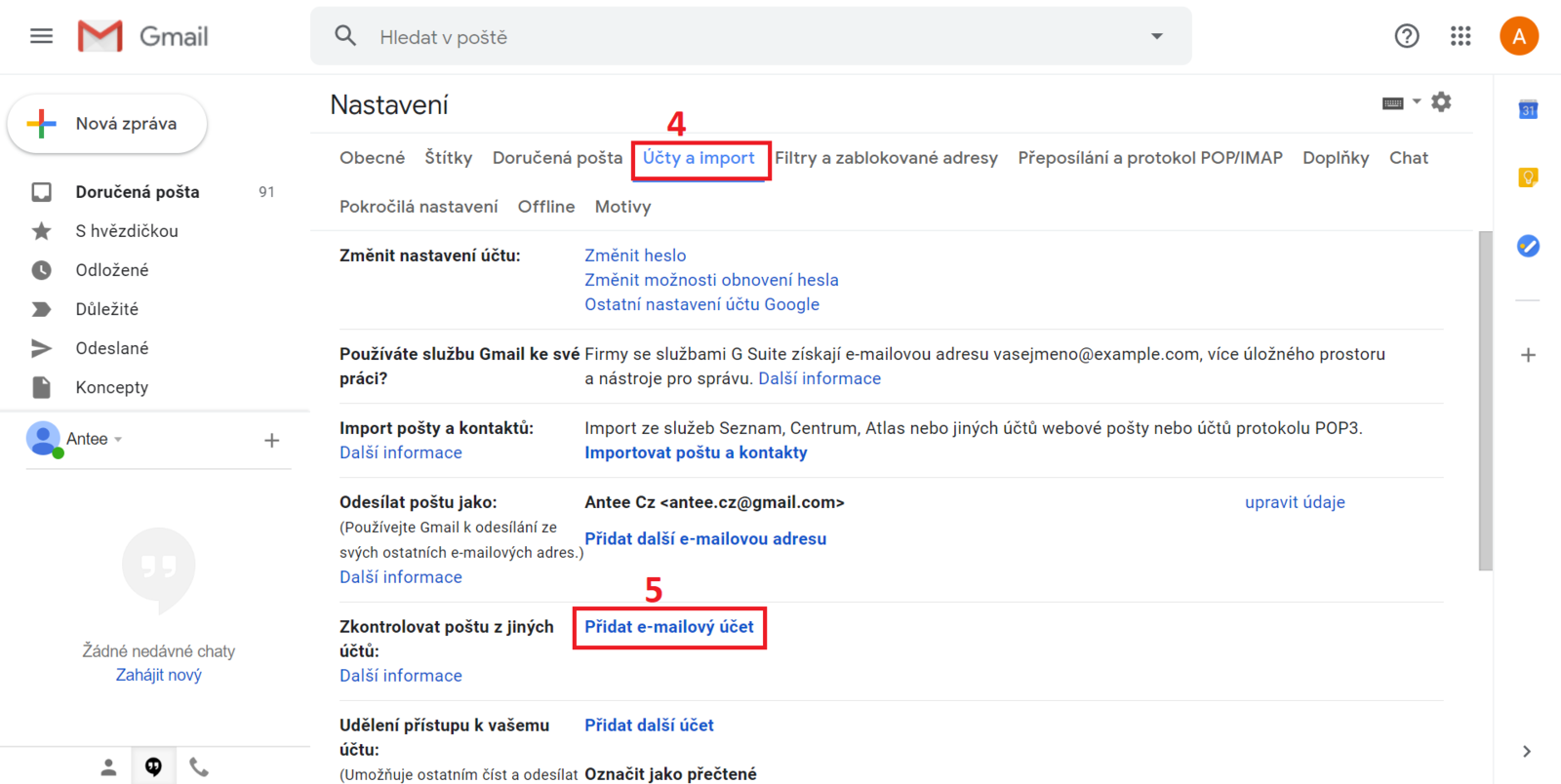Open the Doručená pošta inbox folder
The height and width of the screenshot is (784, 1561).
click(x=138, y=192)
